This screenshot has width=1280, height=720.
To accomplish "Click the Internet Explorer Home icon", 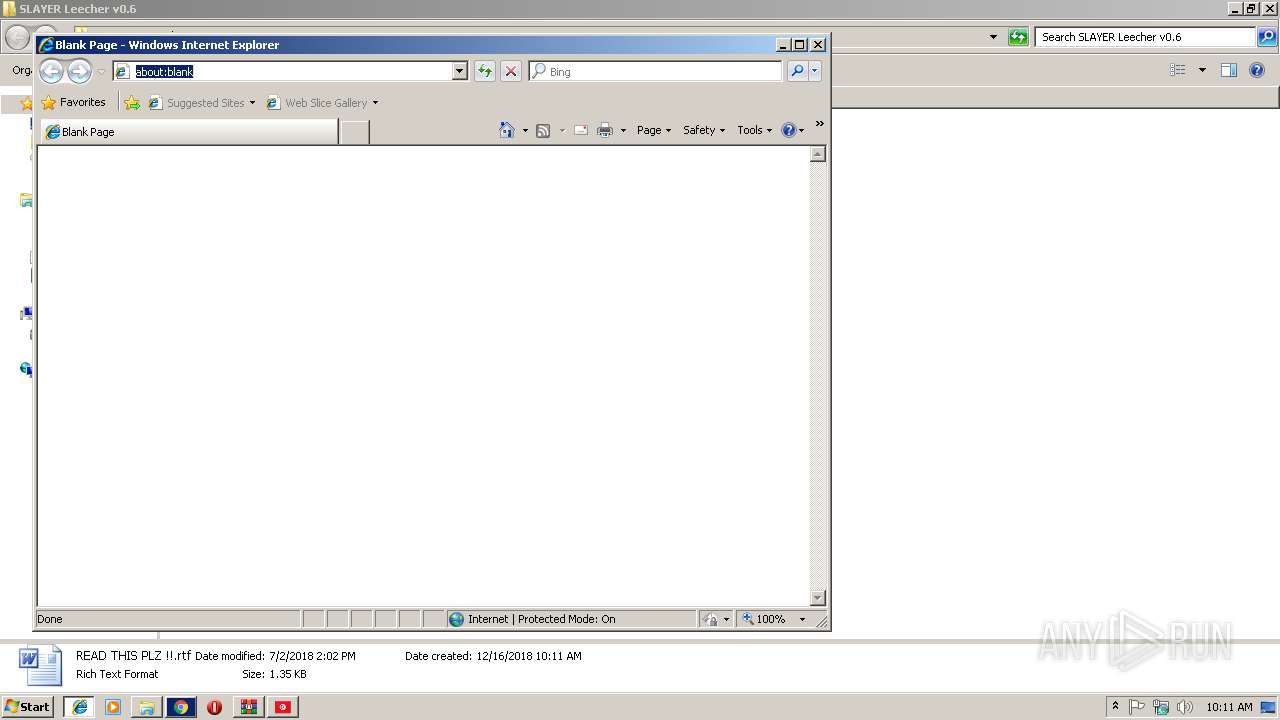I will tap(506, 130).
